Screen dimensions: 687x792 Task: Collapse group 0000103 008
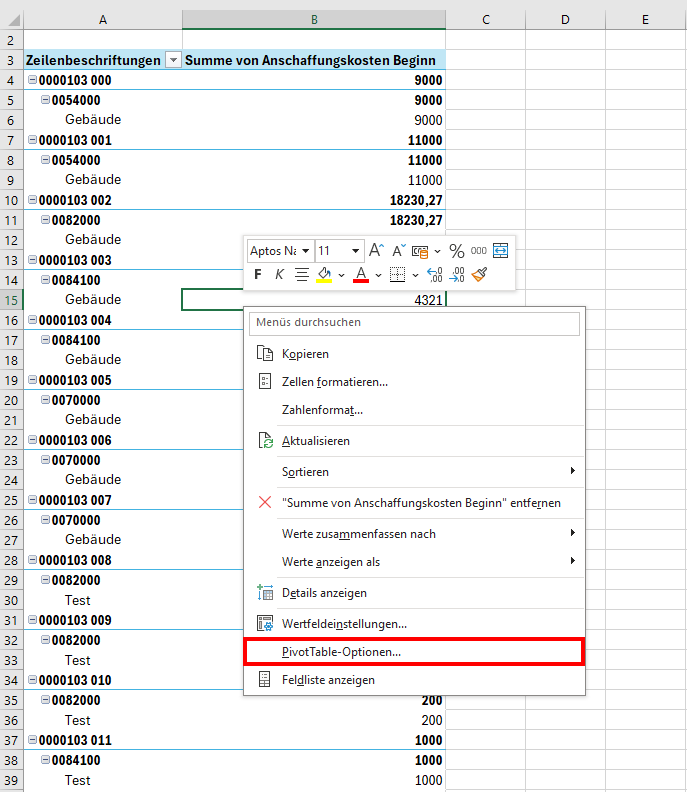click(32, 560)
